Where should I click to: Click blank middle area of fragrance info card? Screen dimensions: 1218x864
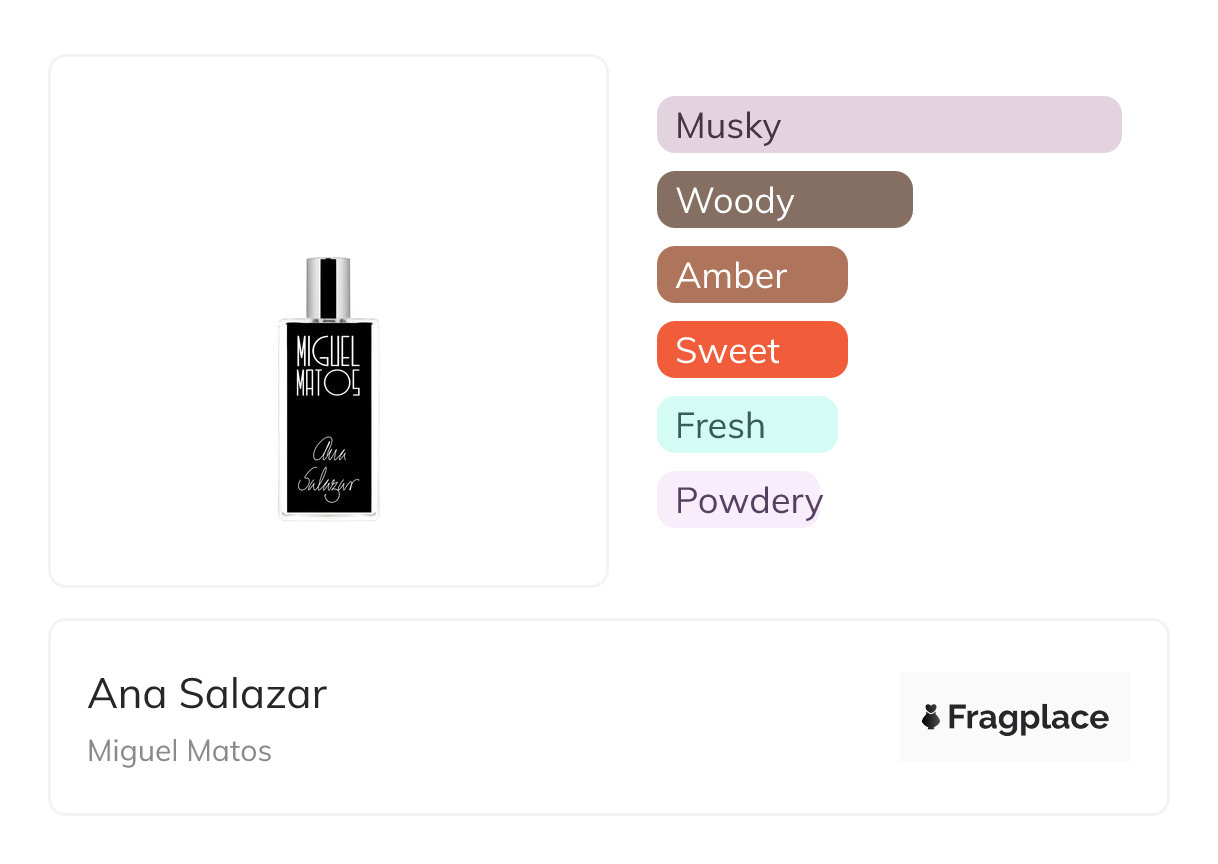click(600, 717)
